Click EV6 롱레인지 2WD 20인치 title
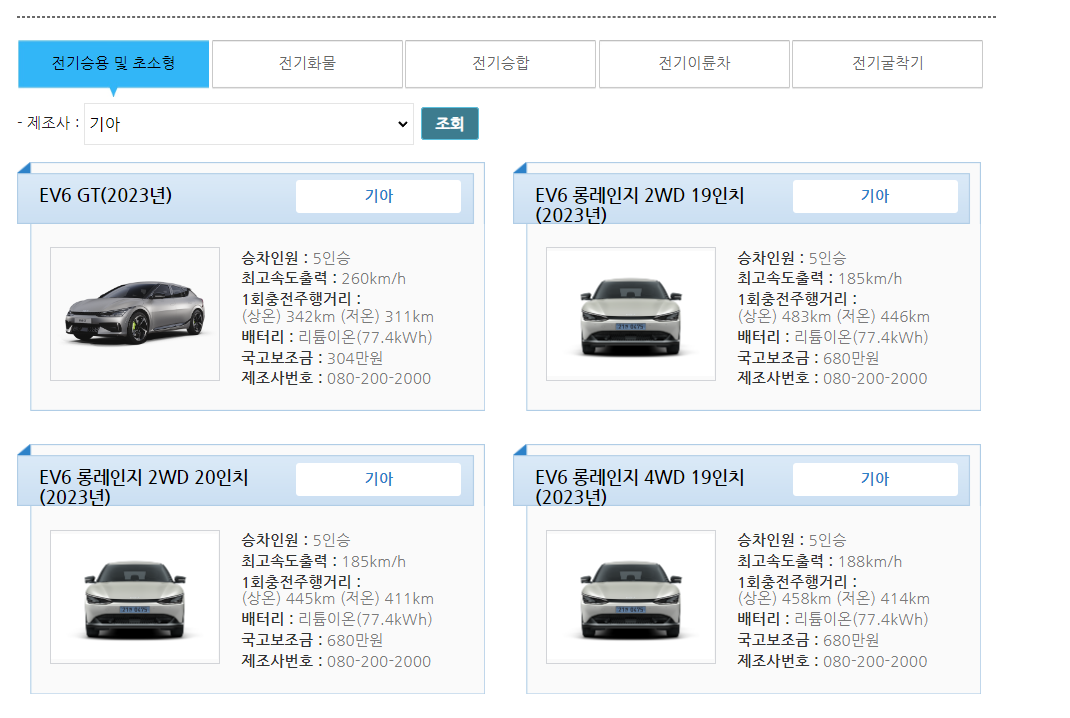Screen dimensions: 1070x718 (143, 487)
